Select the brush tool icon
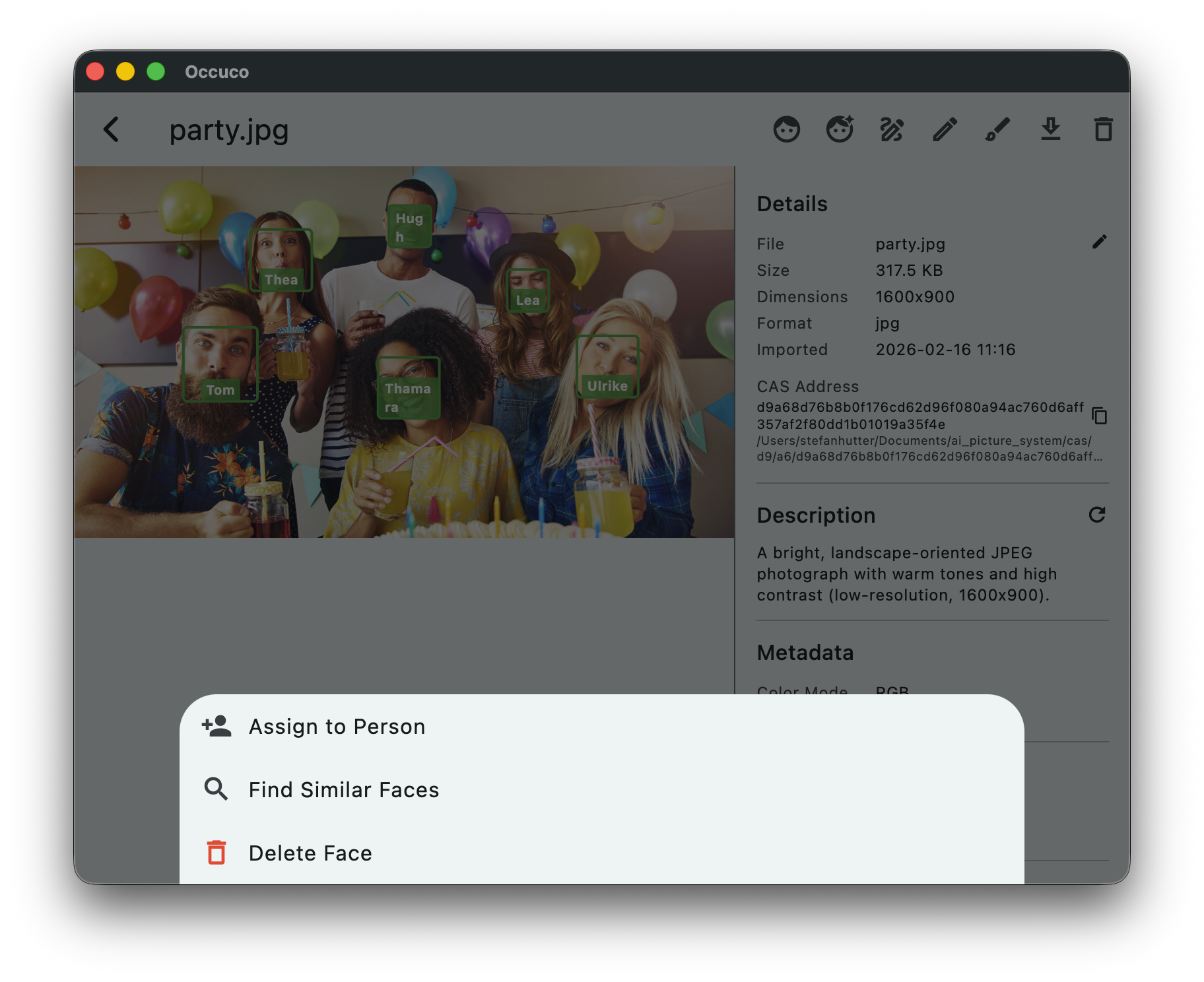Viewport: 1204px width, 982px height. (x=997, y=129)
